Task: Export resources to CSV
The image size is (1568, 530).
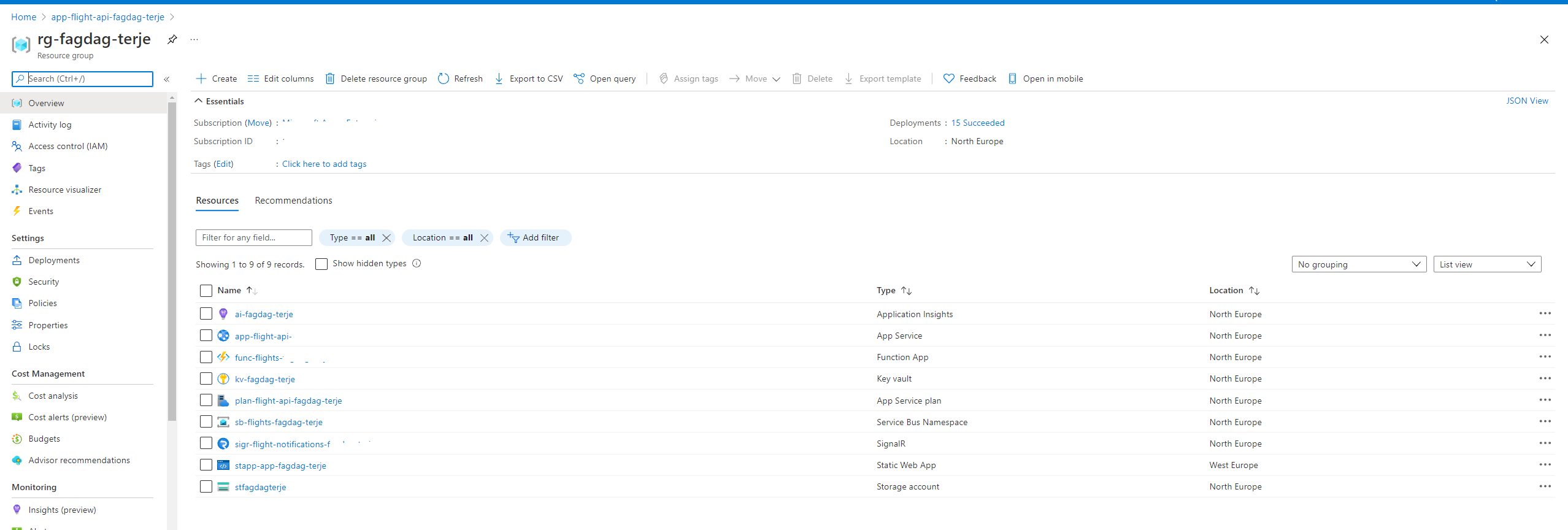Action: tap(528, 79)
